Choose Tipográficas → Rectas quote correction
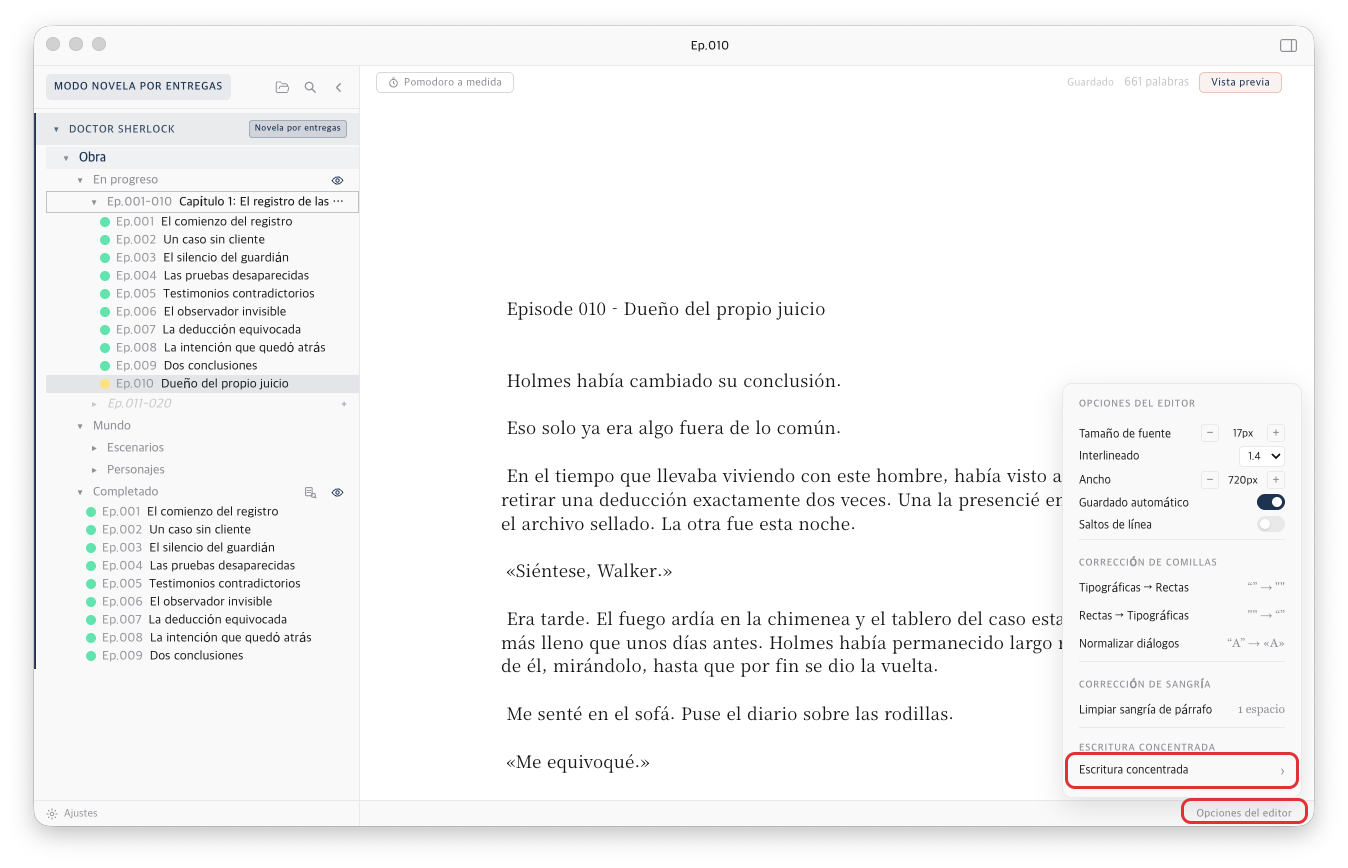Screen dimensions: 1348x868 coord(1181,588)
